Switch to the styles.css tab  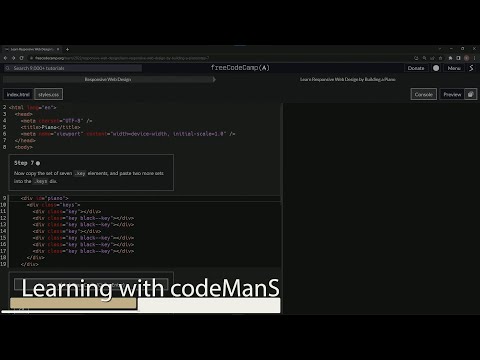click(48, 95)
